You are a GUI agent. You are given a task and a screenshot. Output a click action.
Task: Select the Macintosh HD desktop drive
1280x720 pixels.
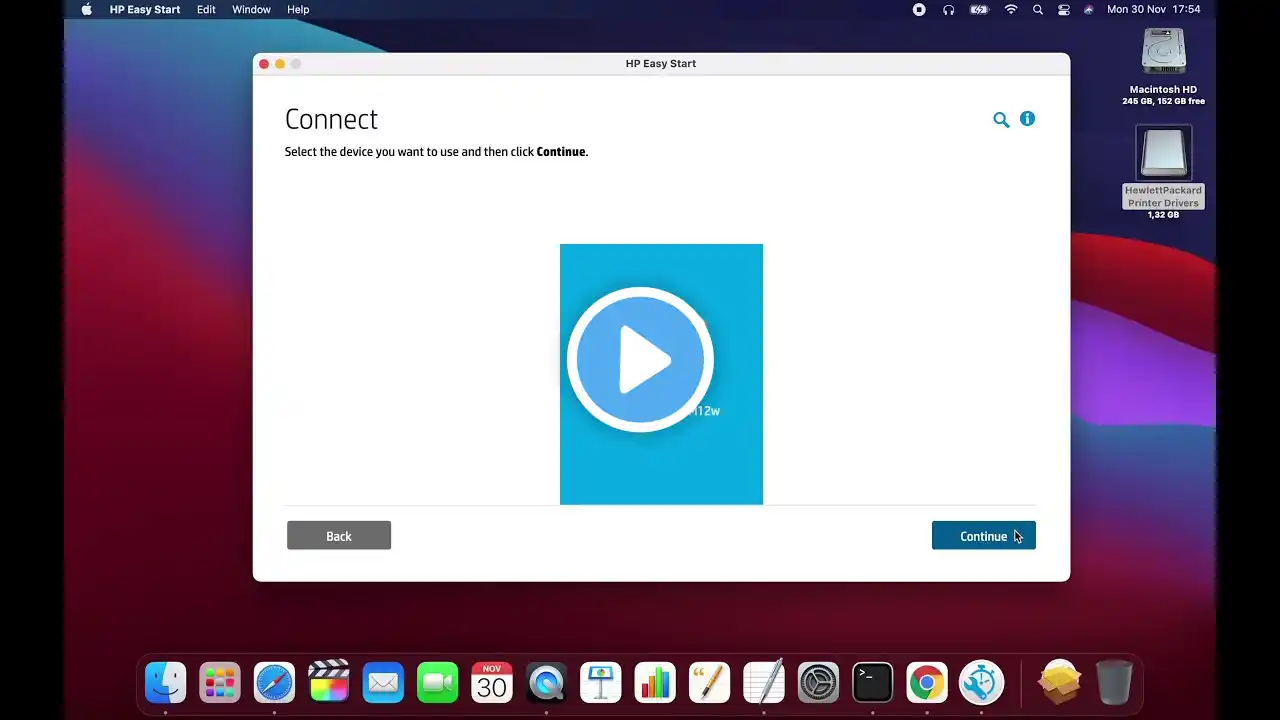(1163, 53)
